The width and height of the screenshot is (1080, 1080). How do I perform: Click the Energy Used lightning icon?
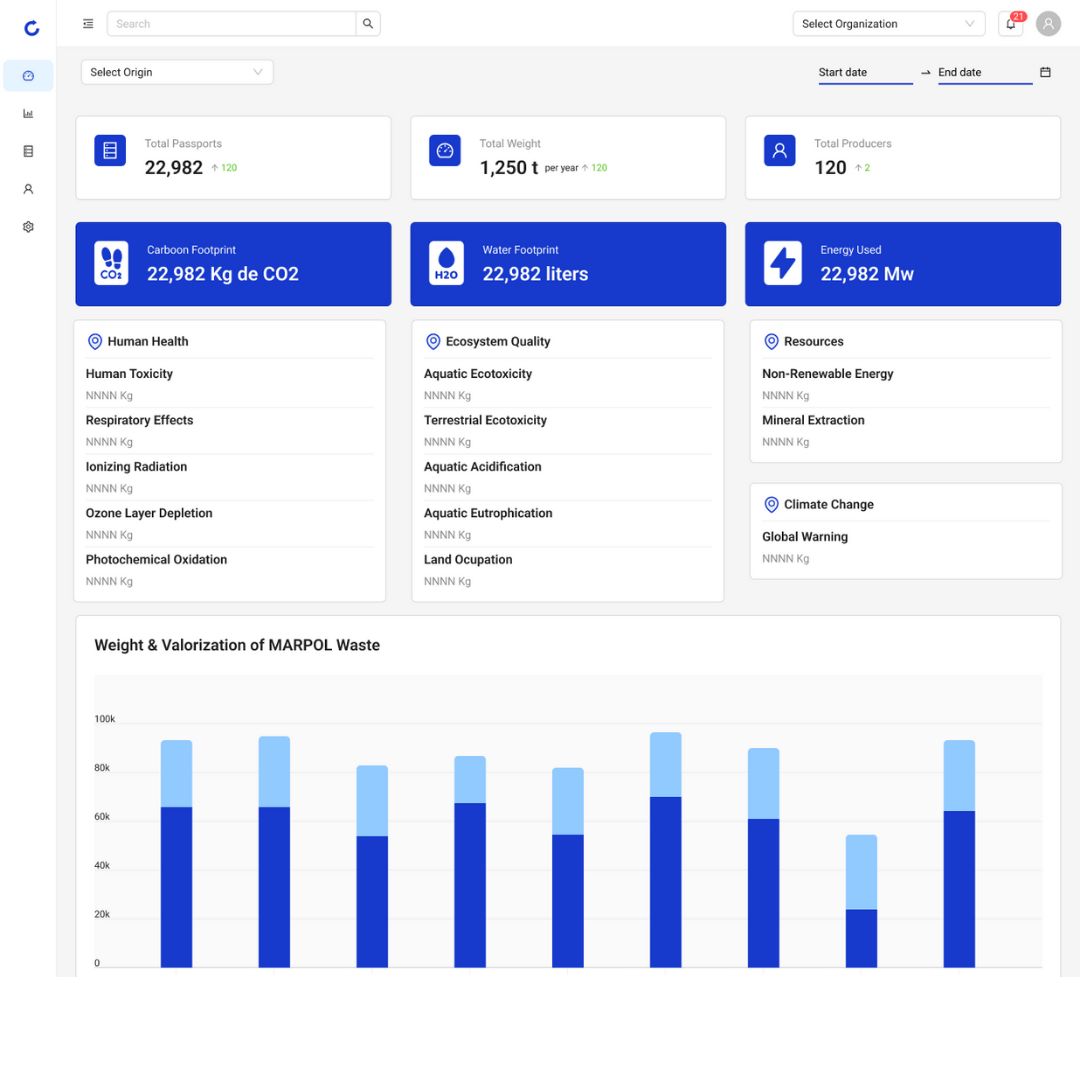(x=782, y=263)
